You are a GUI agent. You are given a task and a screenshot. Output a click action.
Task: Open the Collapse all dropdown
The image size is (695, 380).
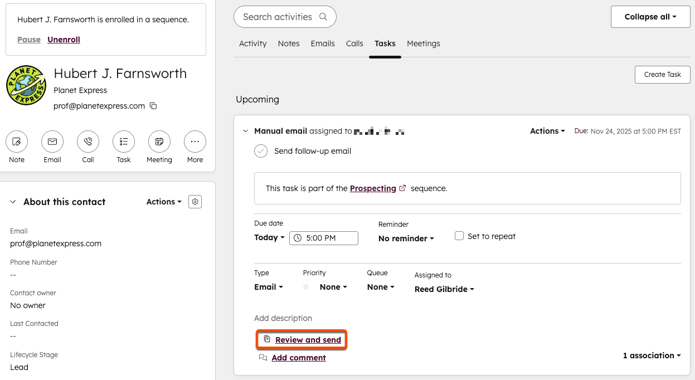pos(650,17)
